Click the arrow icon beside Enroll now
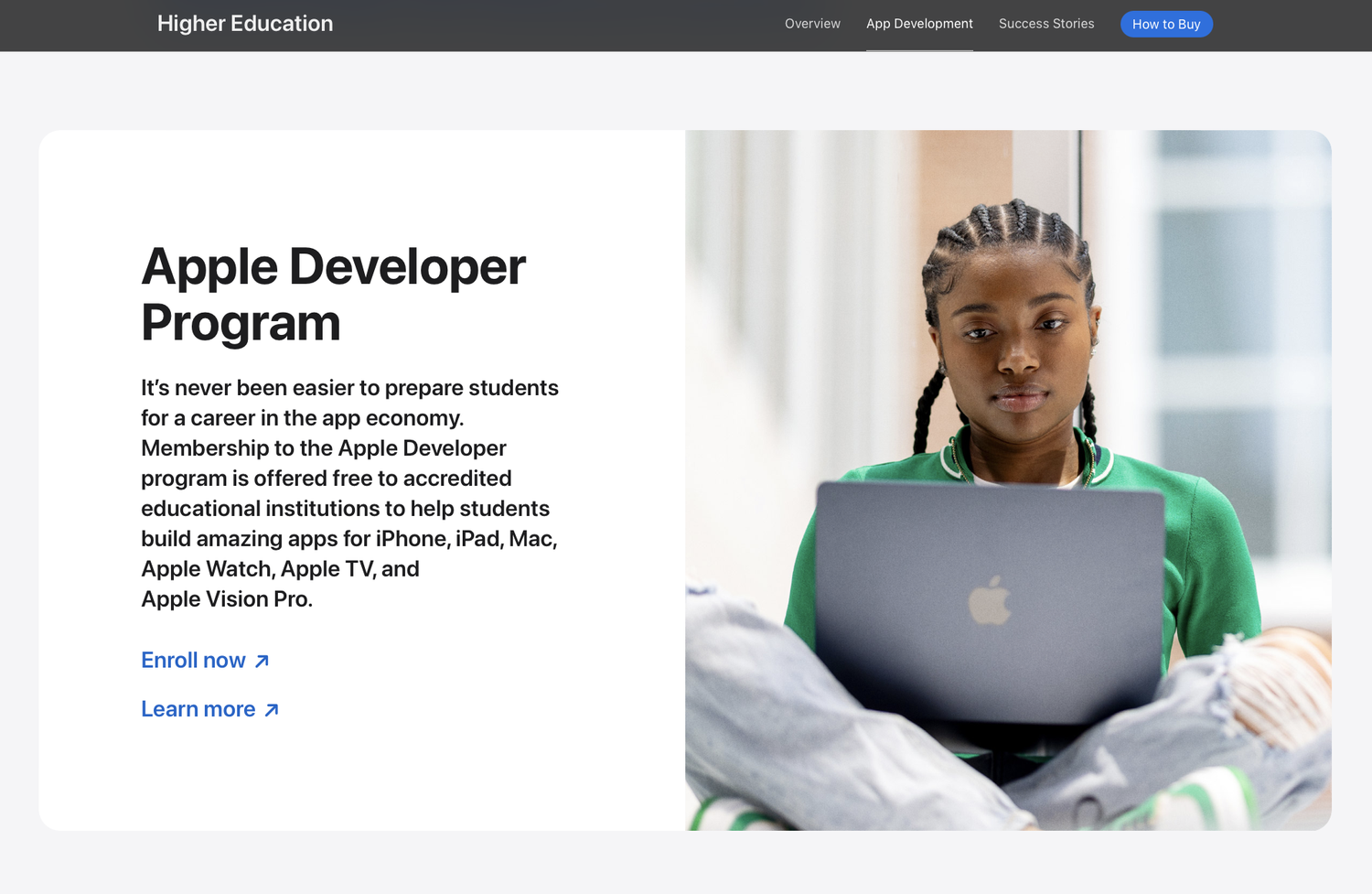Image resolution: width=1372 pixels, height=894 pixels. 262,662
